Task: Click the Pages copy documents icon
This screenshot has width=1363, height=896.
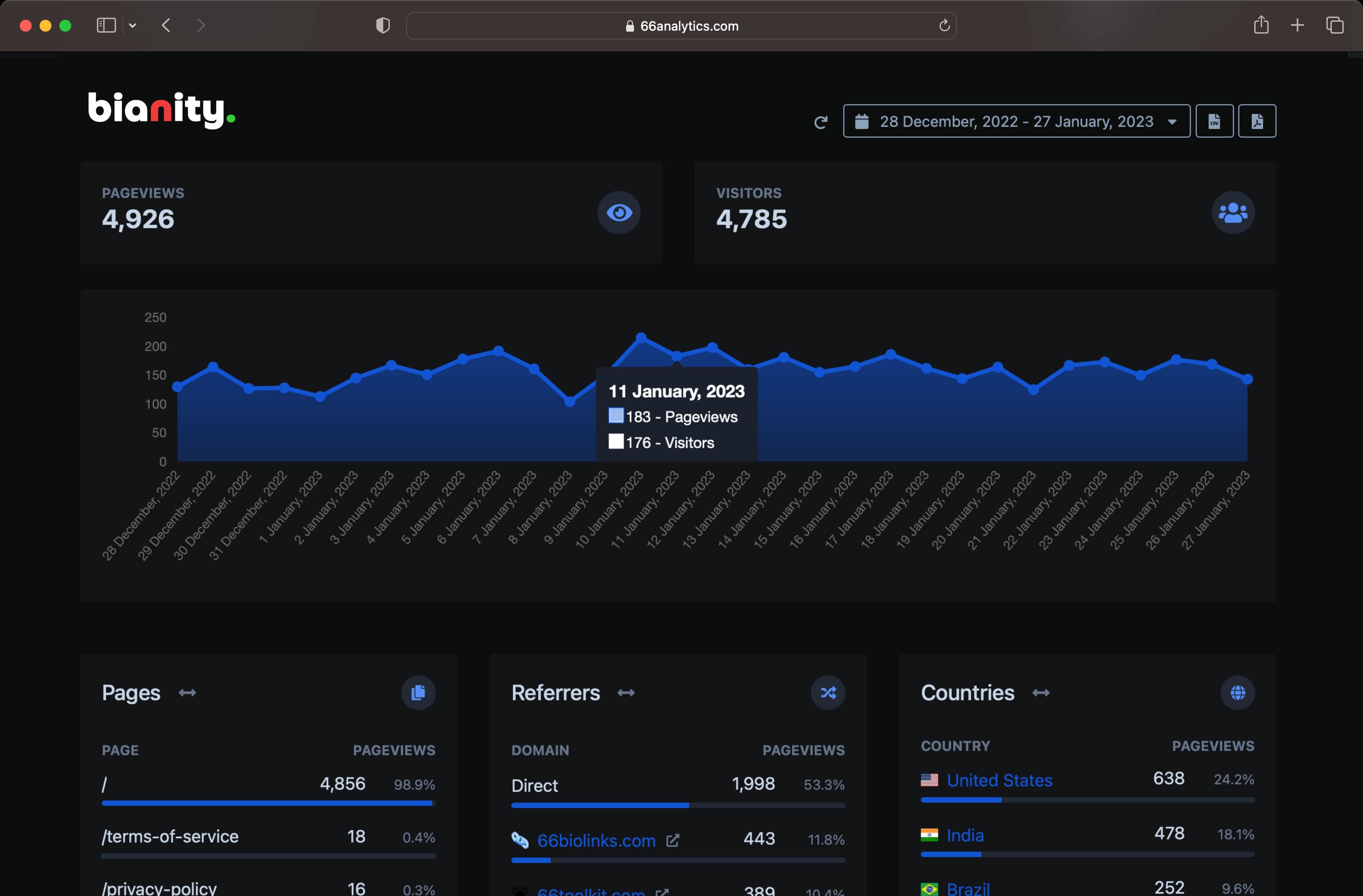Action: click(418, 693)
